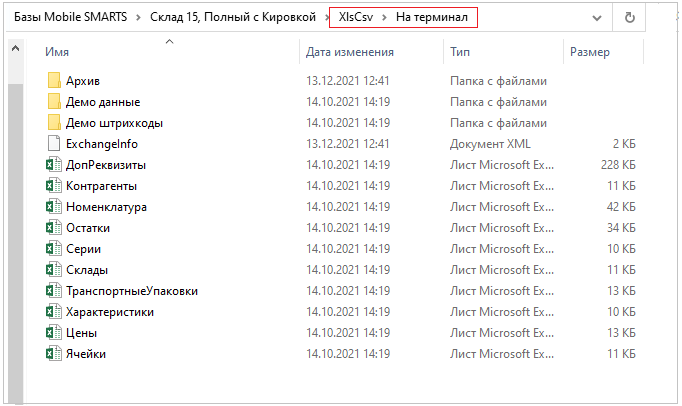Click the Документ XML type cell
Image resolution: width=682 pixels, height=406 pixels.
point(490,144)
